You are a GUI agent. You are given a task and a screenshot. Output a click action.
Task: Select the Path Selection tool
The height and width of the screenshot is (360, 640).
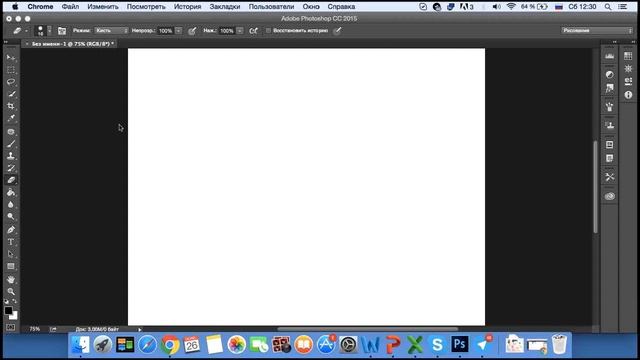[11, 254]
